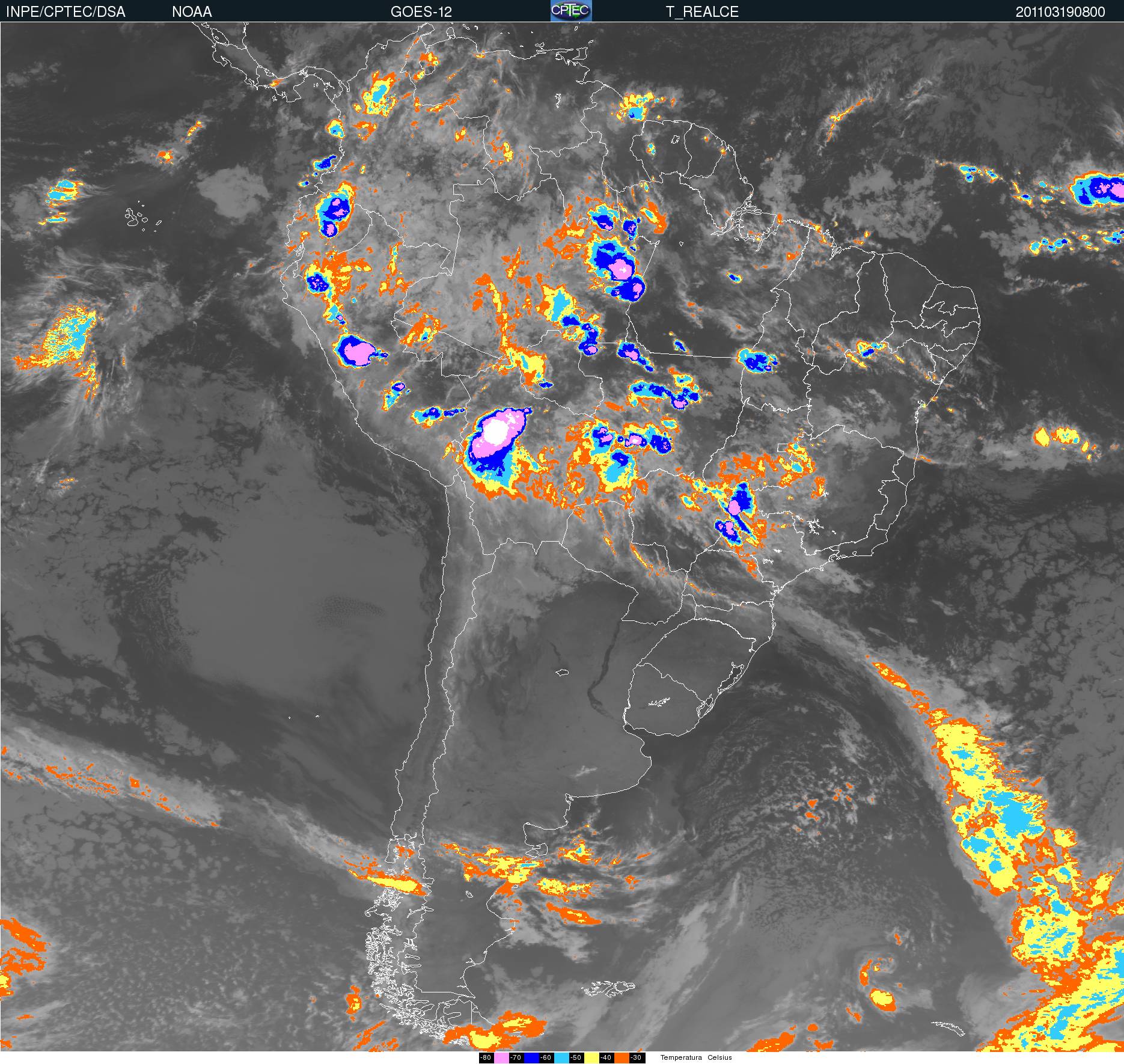The height and width of the screenshot is (1064, 1124).
Task: Select the pink legend color swatch
Action: (501, 1057)
